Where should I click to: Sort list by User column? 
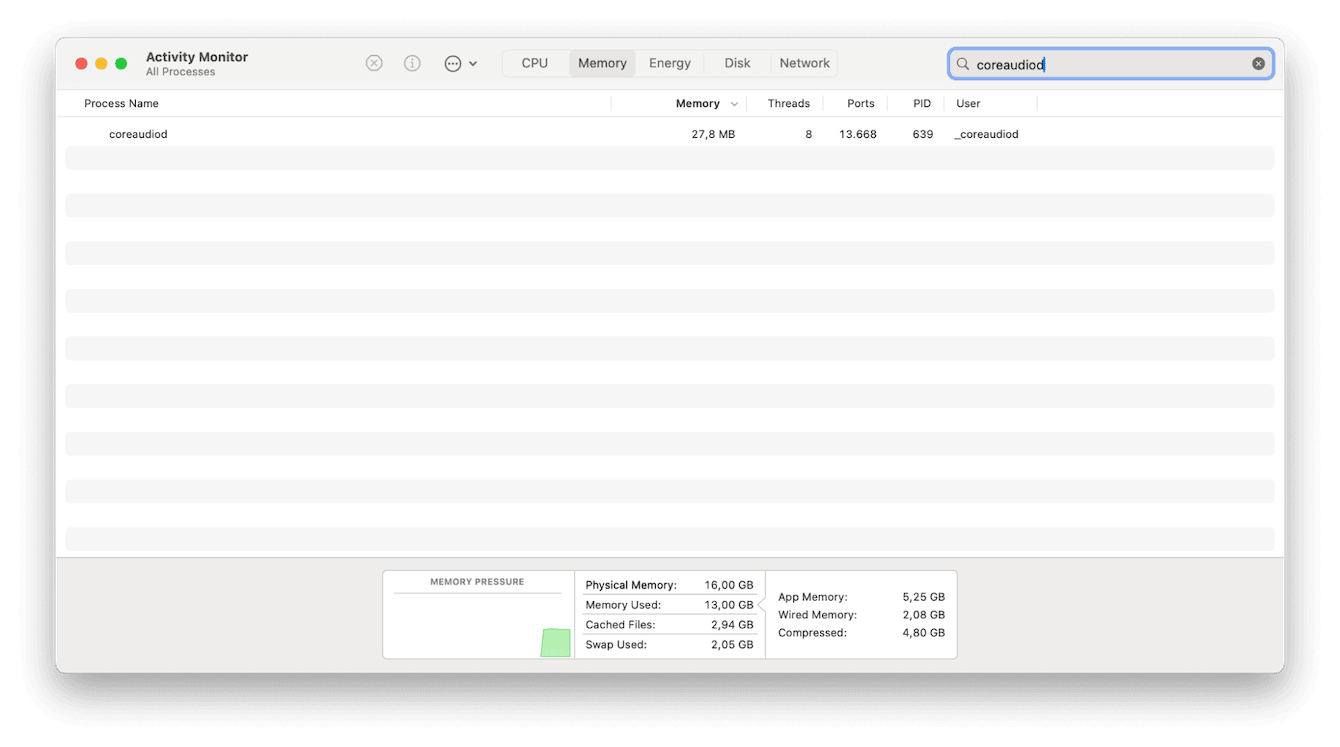(968, 104)
